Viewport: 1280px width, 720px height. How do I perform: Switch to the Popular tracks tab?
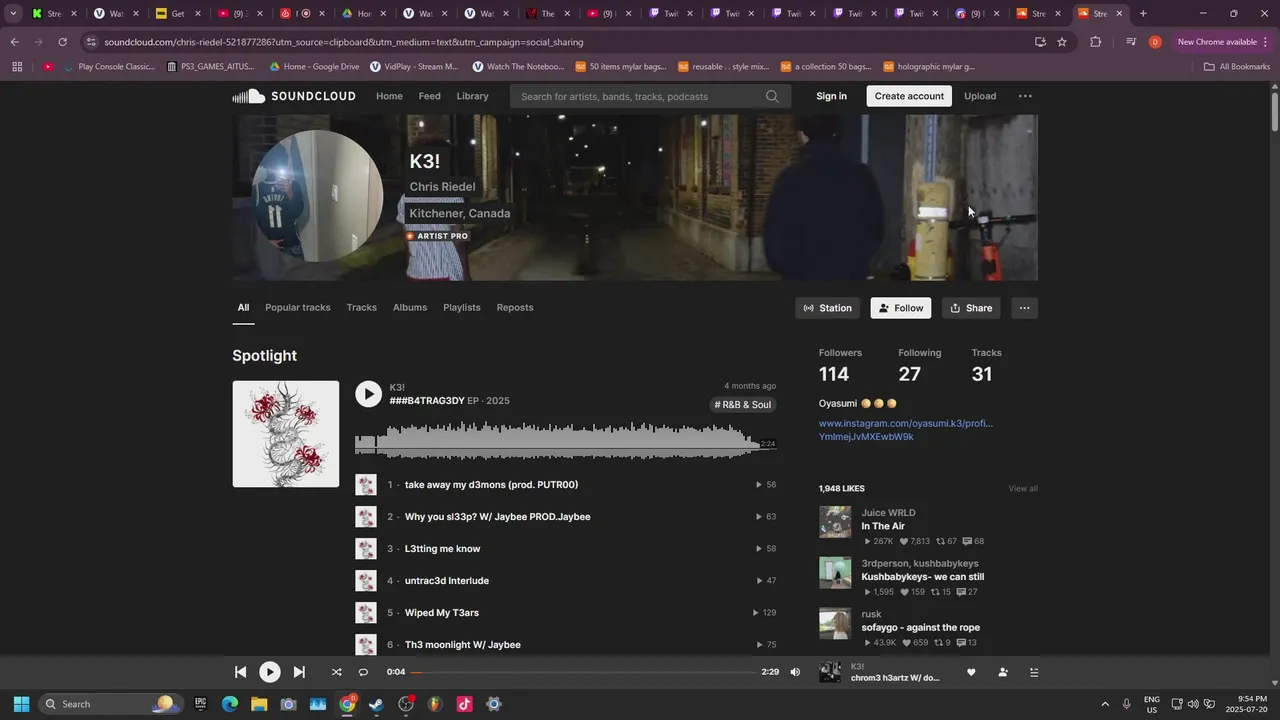coord(298,307)
